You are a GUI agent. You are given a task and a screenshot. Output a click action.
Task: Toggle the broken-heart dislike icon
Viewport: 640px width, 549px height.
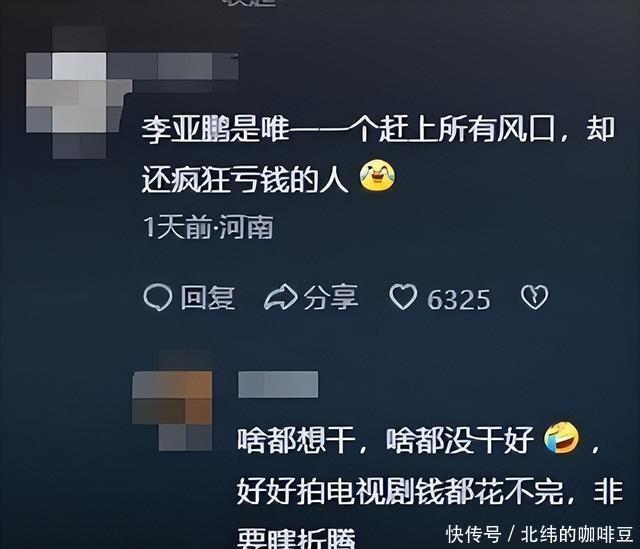pyautogui.click(x=534, y=297)
